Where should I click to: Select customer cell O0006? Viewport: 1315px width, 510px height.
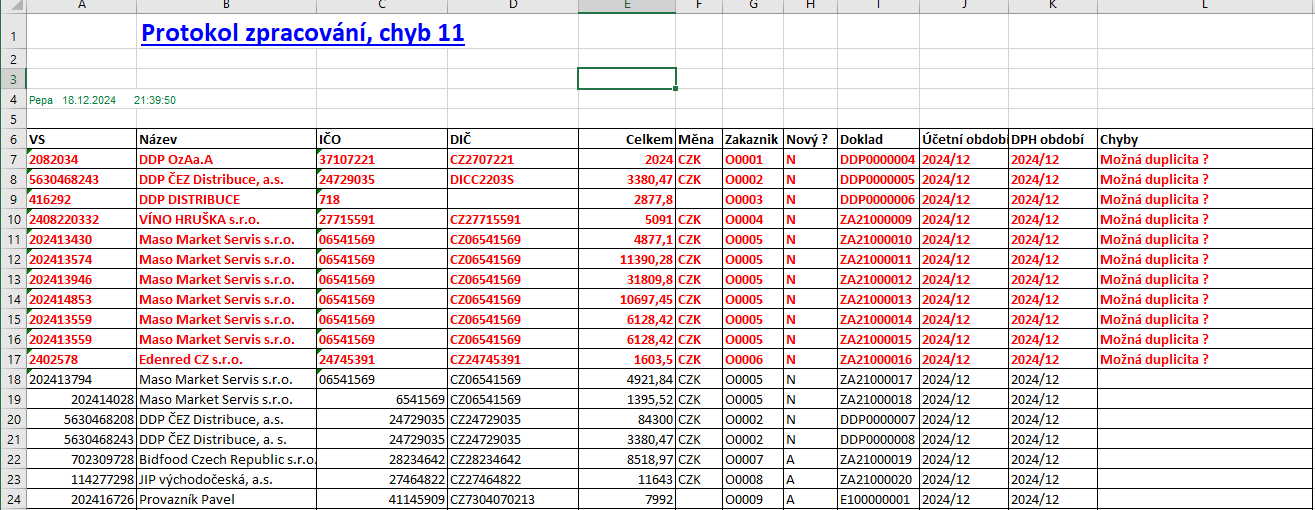click(x=753, y=359)
